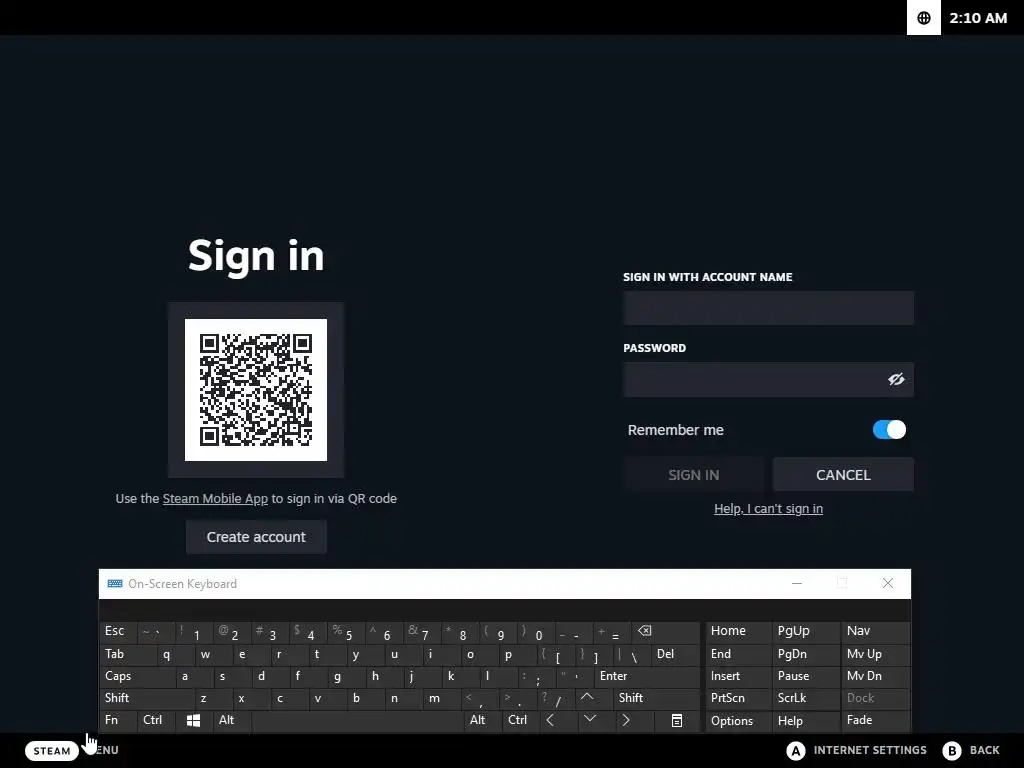Tap the right Ctrl key
The image size is (1024, 768).
coord(520,720)
